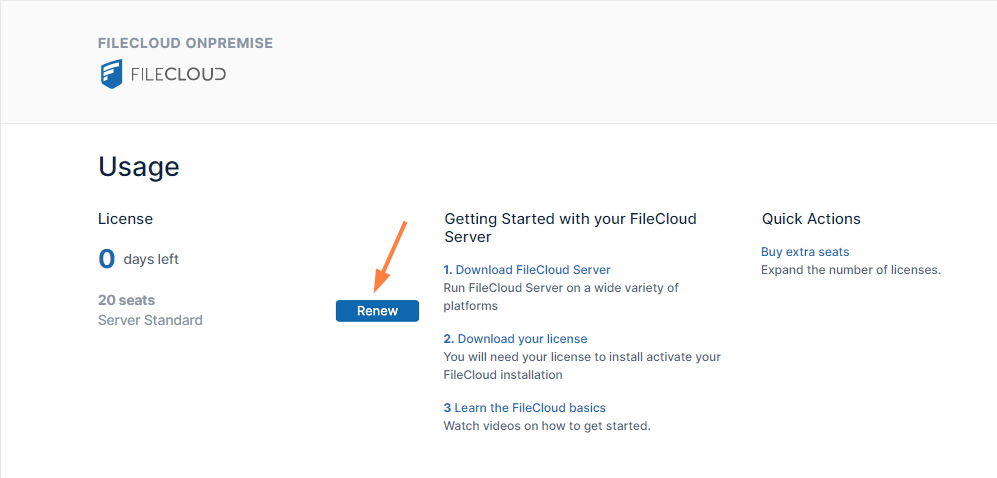
Task: Click the Quick Actions heading
Action: click(x=811, y=219)
